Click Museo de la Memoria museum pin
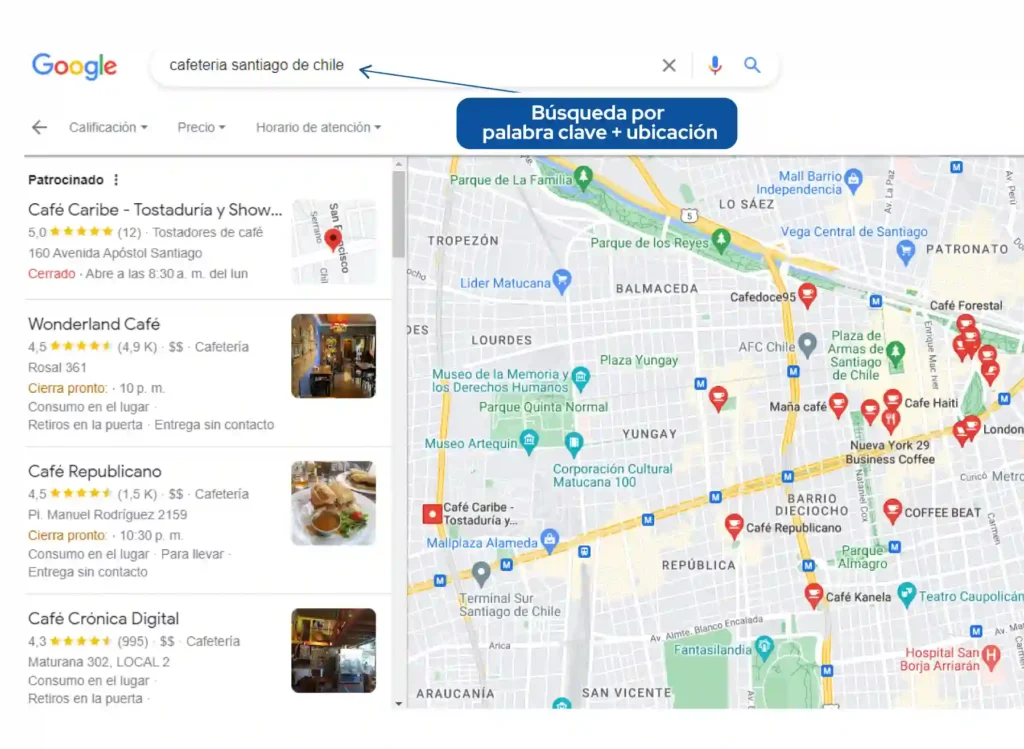This screenshot has height=749, width=1024. 581,378
